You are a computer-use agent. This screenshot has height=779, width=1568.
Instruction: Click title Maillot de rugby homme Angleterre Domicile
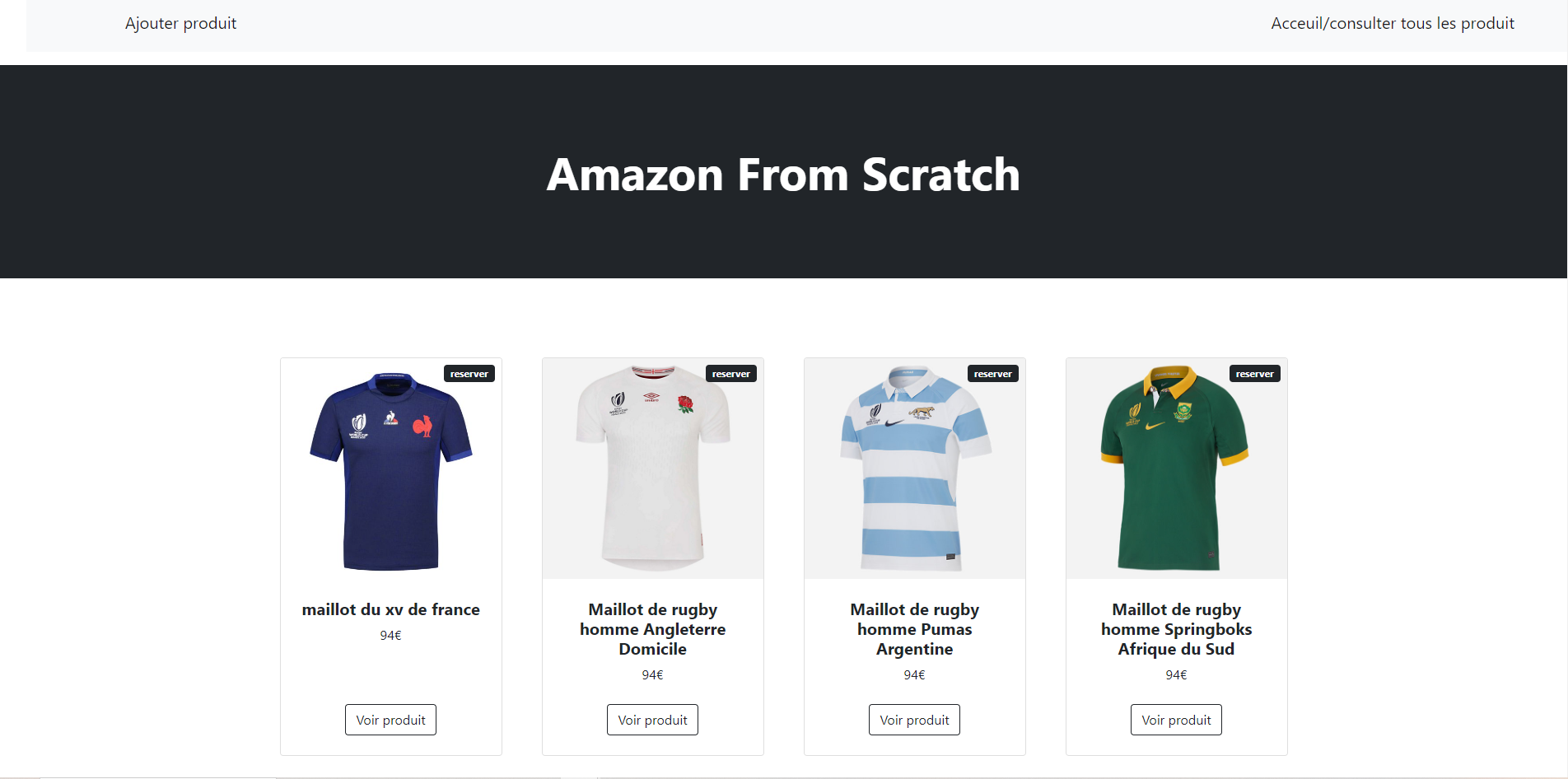click(652, 629)
